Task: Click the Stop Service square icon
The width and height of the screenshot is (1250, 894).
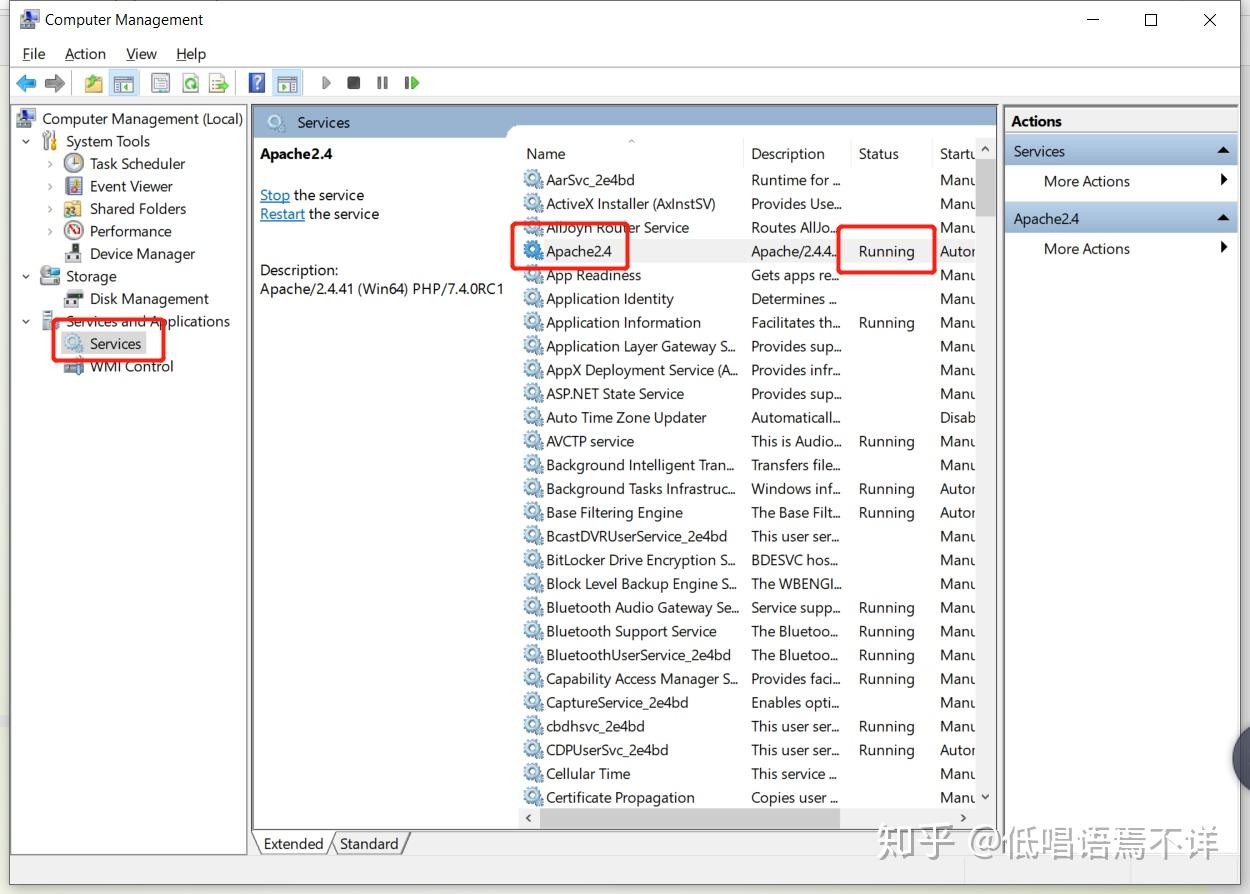Action: click(x=353, y=82)
